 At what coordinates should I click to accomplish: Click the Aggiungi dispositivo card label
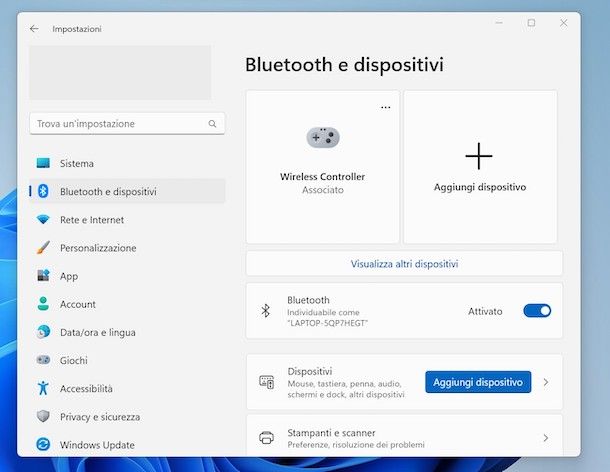(480, 187)
